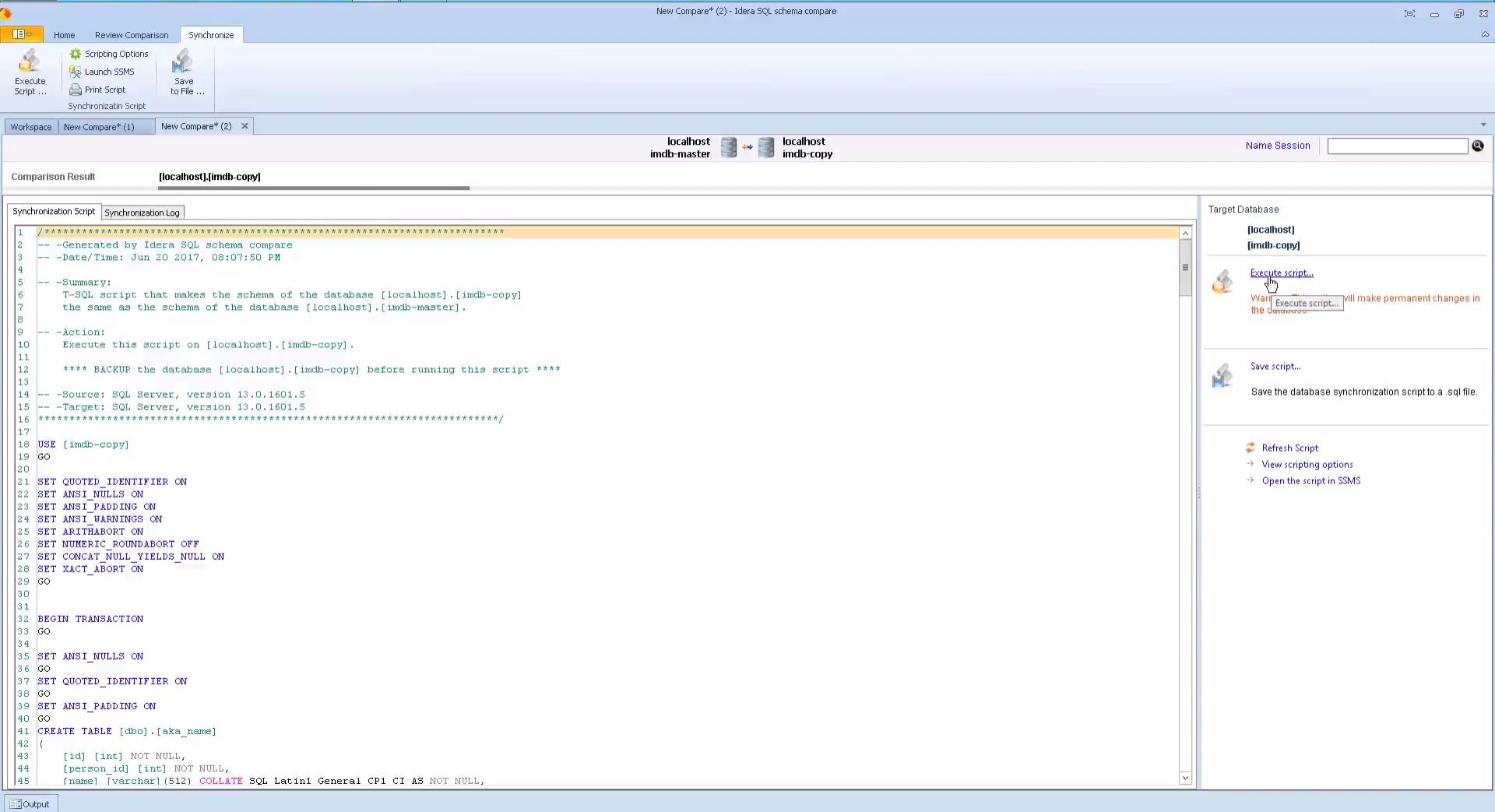Open the document tab list dropdown arrow

pyautogui.click(x=1483, y=125)
